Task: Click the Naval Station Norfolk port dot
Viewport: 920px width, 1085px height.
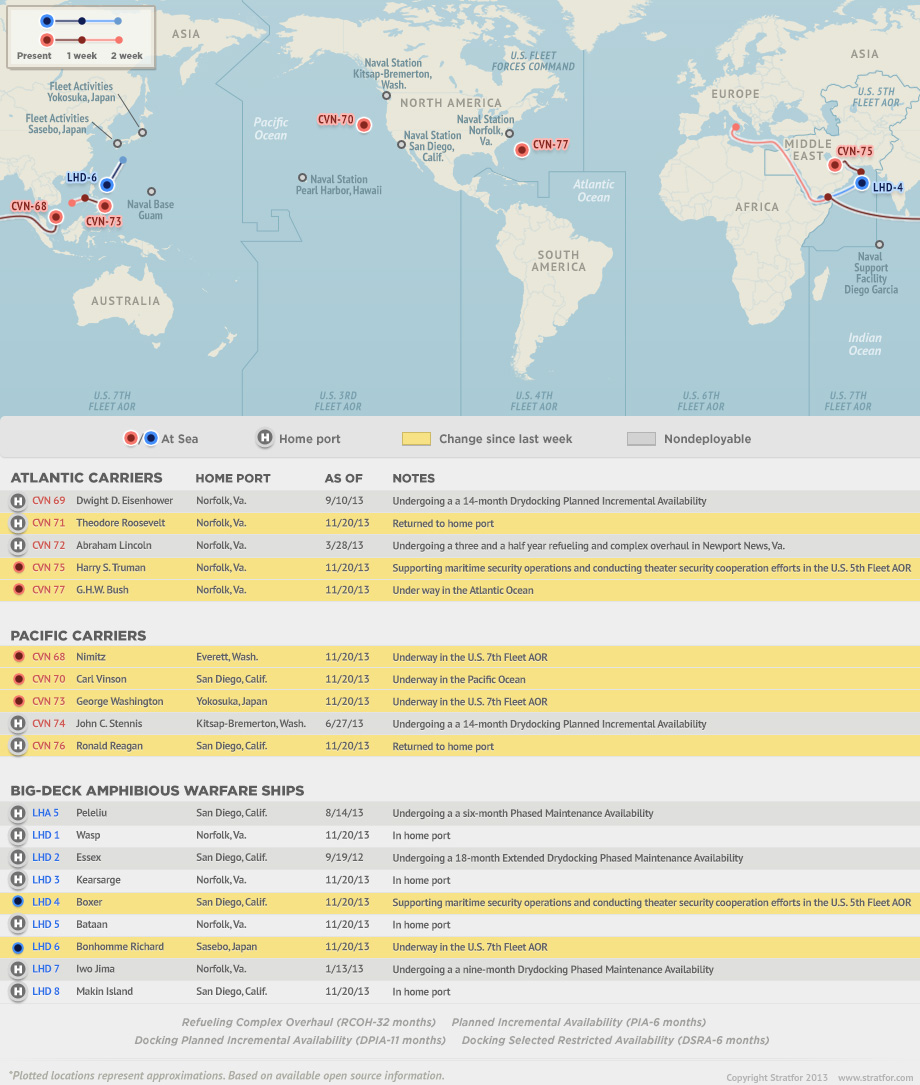Action: click(509, 133)
